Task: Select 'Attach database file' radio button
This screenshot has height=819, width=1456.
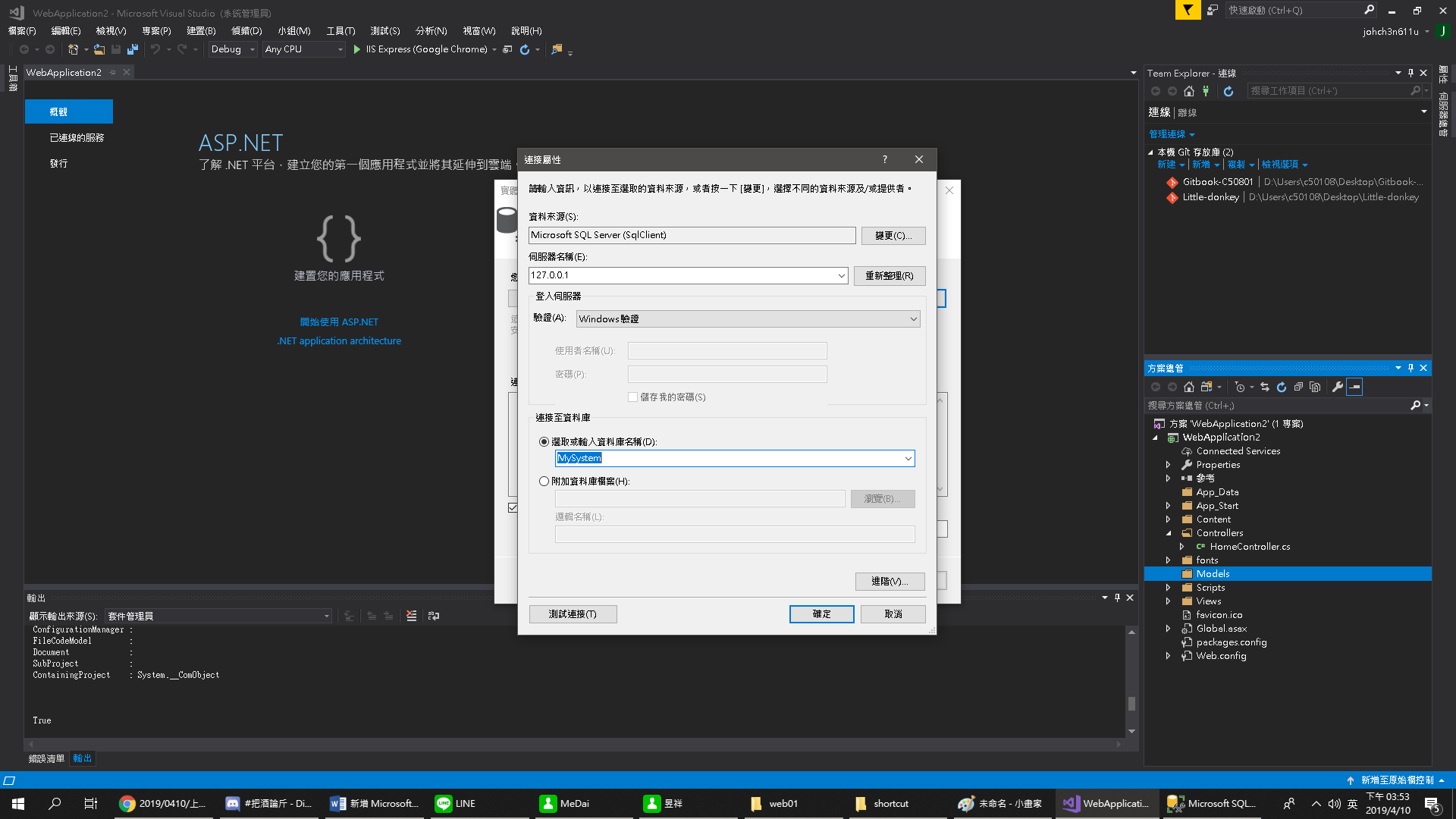Action: pyautogui.click(x=544, y=481)
